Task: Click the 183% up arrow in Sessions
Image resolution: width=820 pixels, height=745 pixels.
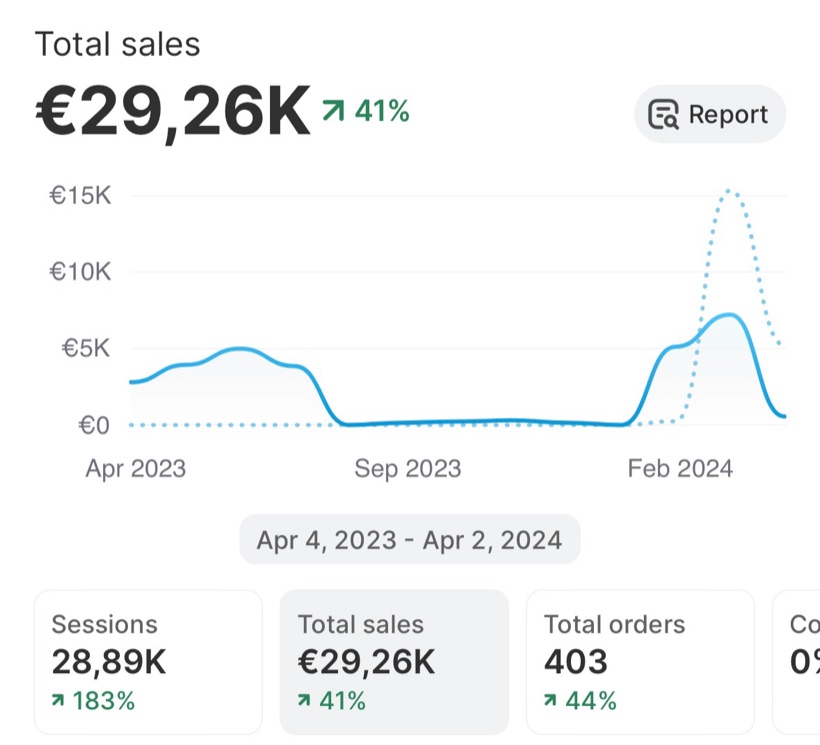Action: (58, 700)
